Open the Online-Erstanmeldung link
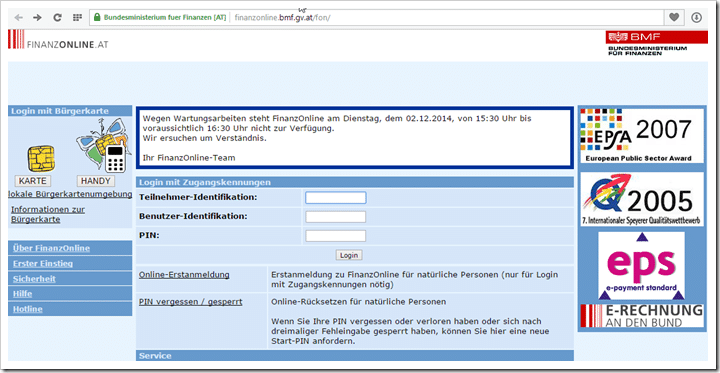 pyautogui.click(x=184, y=275)
